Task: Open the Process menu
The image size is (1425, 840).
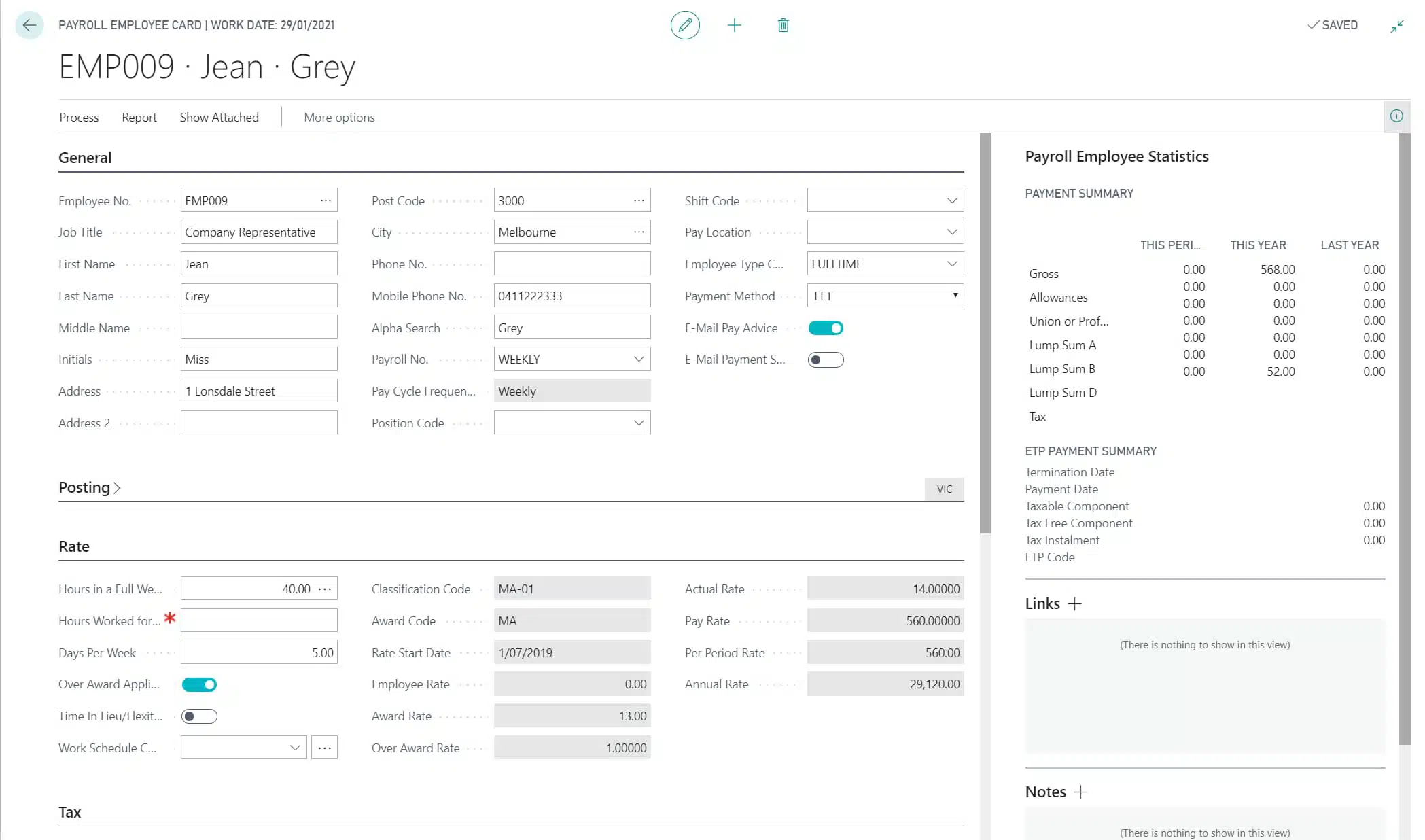Action: click(x=79, y=118)
